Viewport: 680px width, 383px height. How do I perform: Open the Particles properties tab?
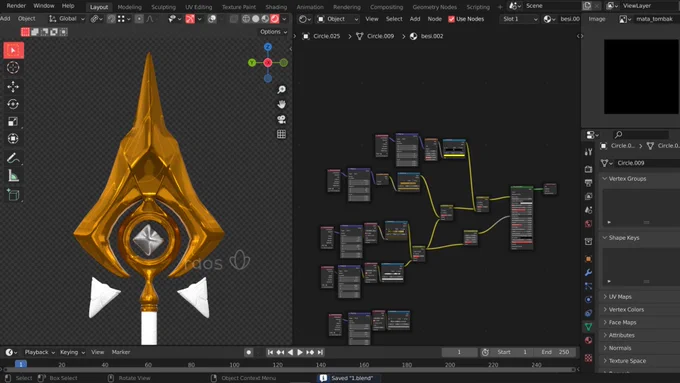pyautogui.click(x=588, y=286)
